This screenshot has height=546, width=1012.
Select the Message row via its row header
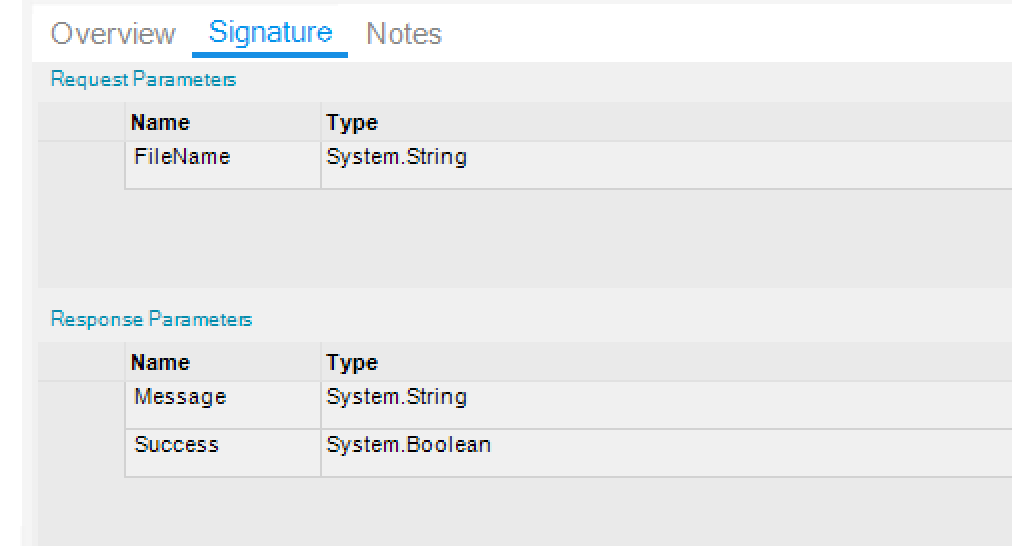(x=82, y=405)
